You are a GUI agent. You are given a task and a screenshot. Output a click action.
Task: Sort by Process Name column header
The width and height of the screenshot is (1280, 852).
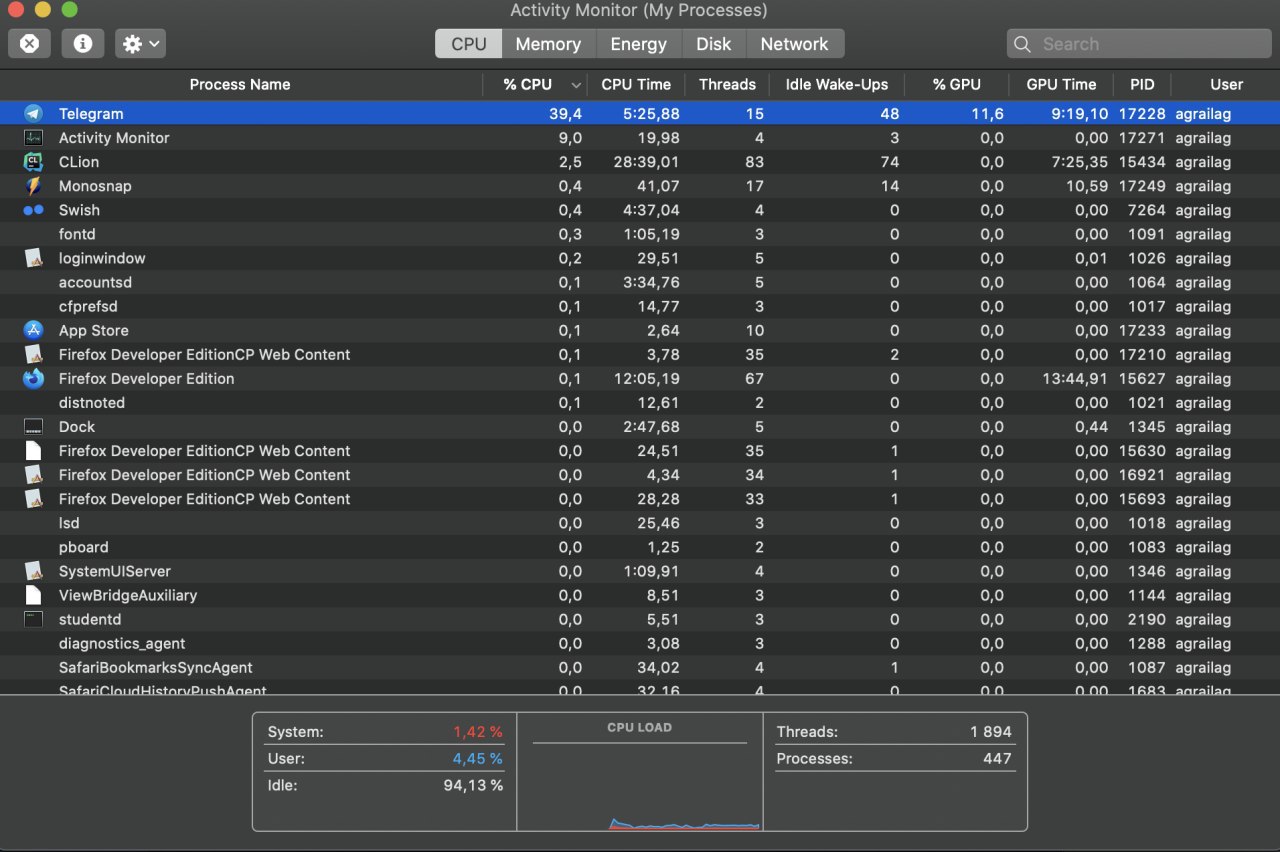pos(240,85)
